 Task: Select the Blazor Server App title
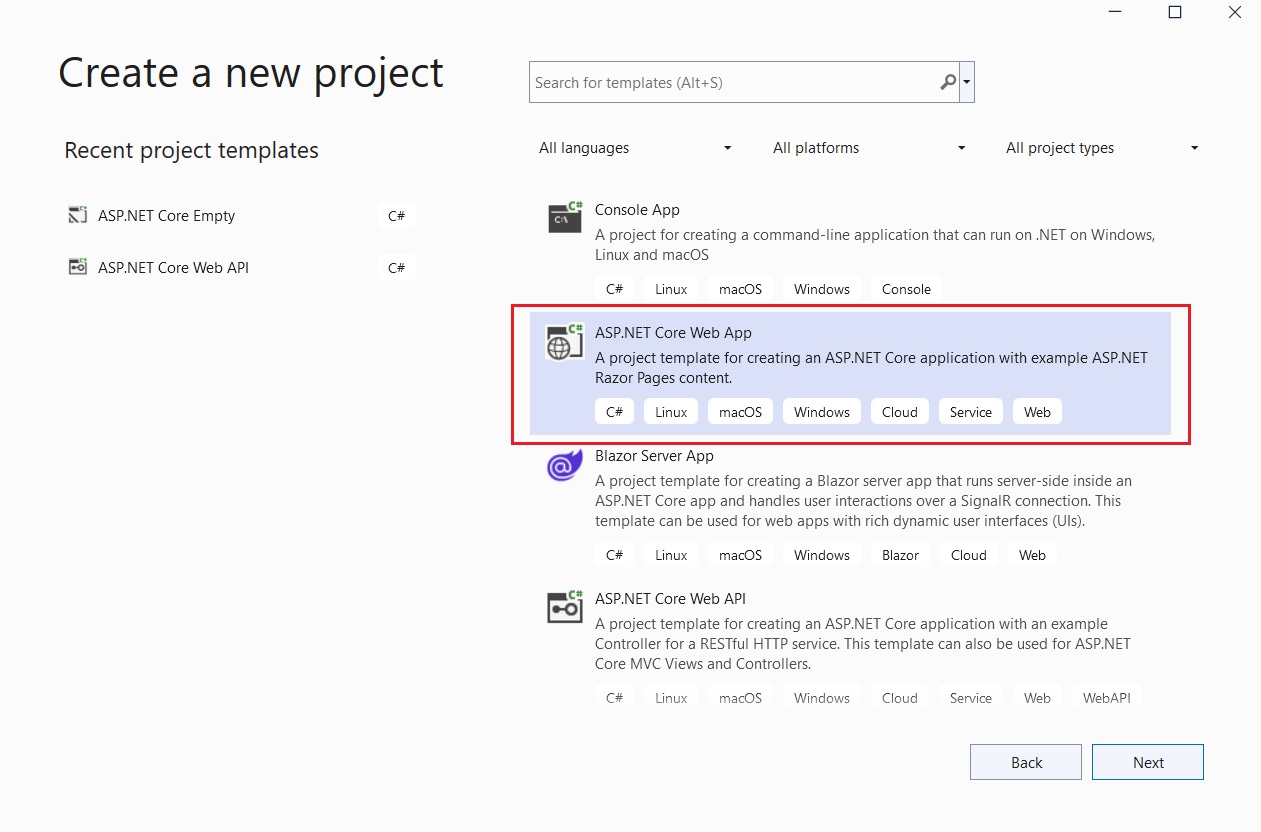654,456
